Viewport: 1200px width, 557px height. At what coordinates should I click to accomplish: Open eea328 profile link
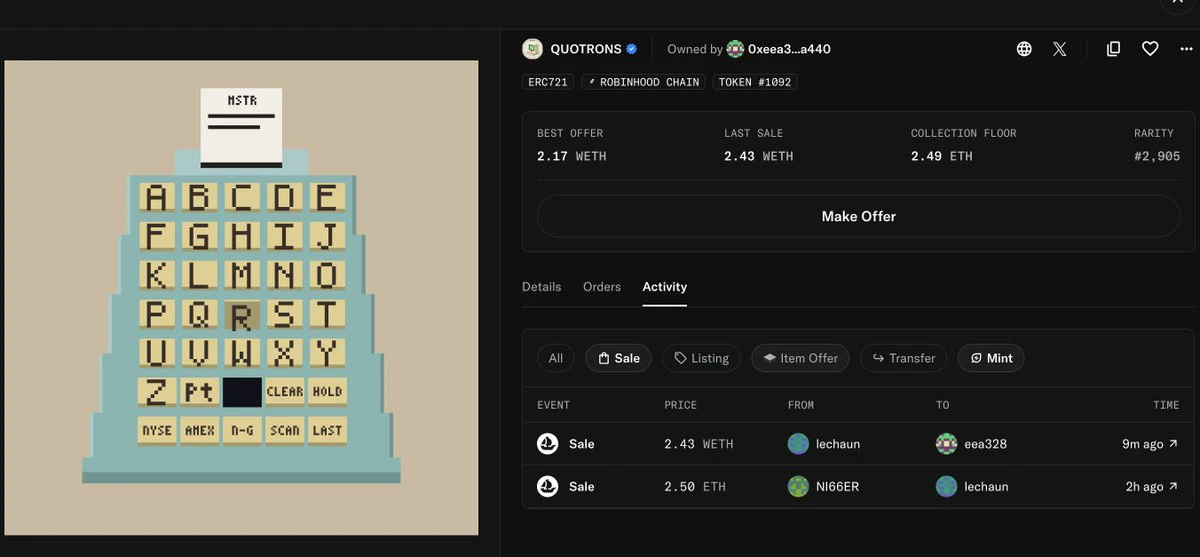[985, 444]
